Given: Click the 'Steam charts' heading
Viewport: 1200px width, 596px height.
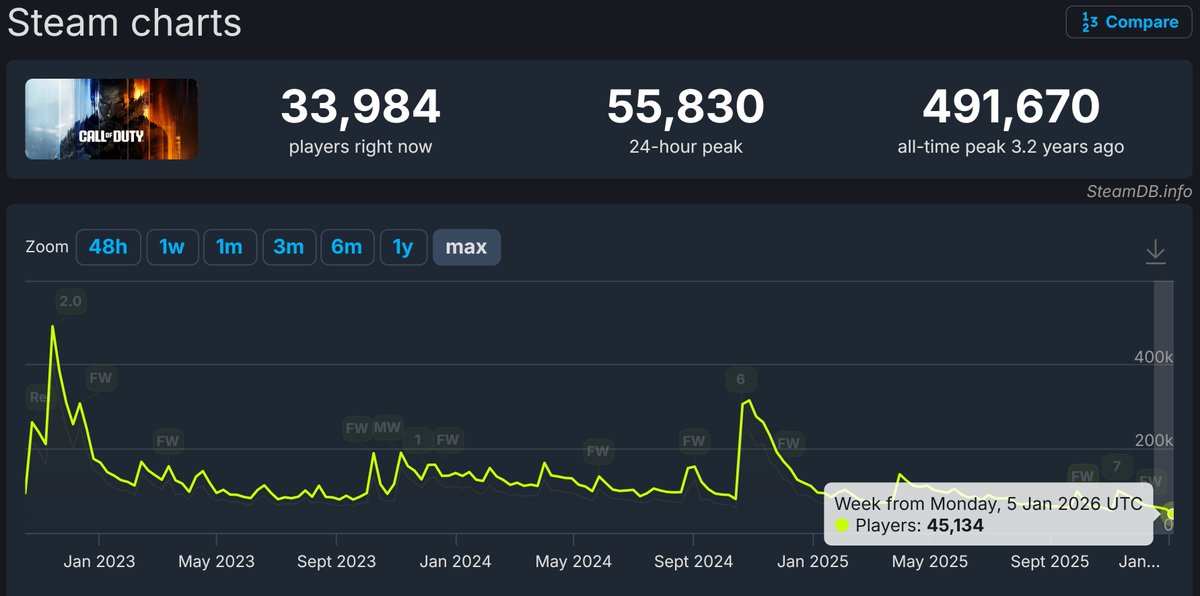Looking at the screenshot, I should 125,22.
